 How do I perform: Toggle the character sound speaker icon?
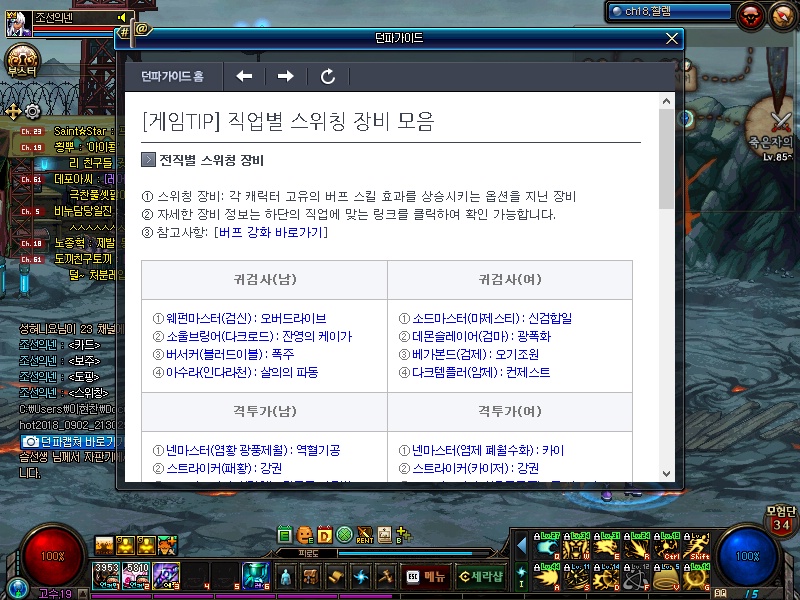pyautogui.click(x=122, y=17)
